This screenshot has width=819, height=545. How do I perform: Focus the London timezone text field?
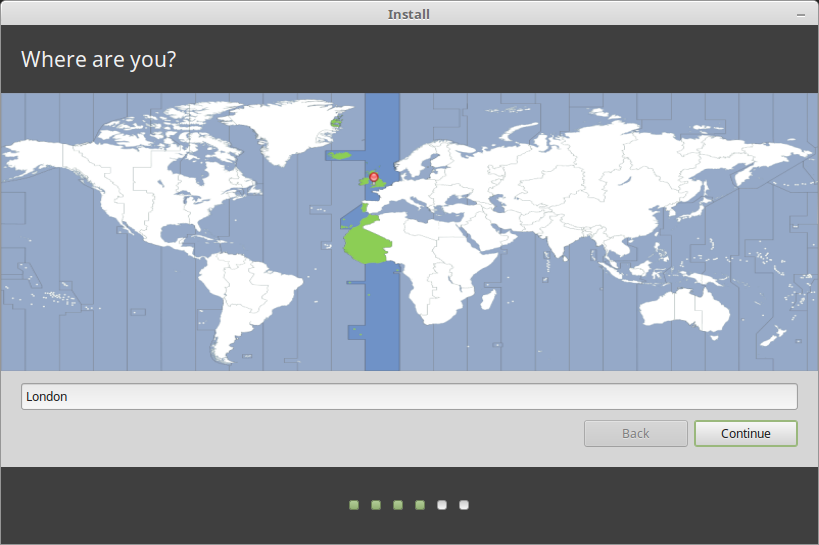coord(409,397)
